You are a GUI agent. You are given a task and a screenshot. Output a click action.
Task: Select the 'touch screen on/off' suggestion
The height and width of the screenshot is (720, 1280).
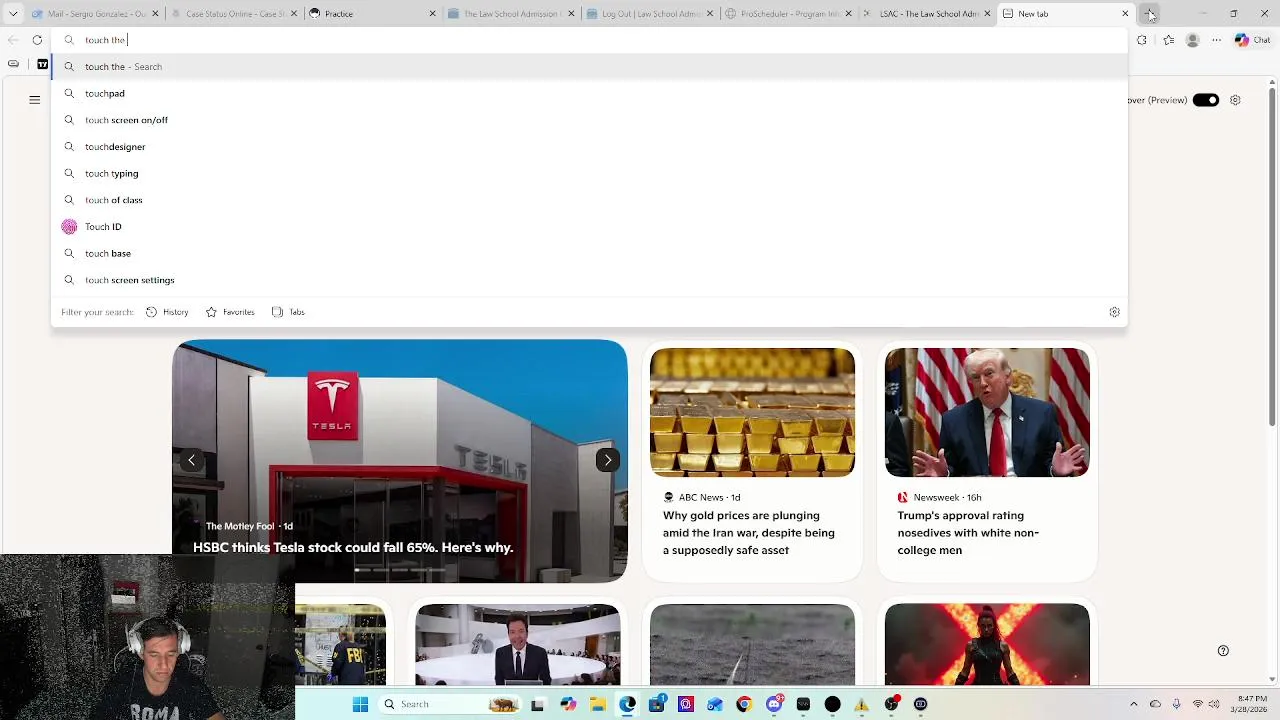pyautogui.click(x=589, y=120)
